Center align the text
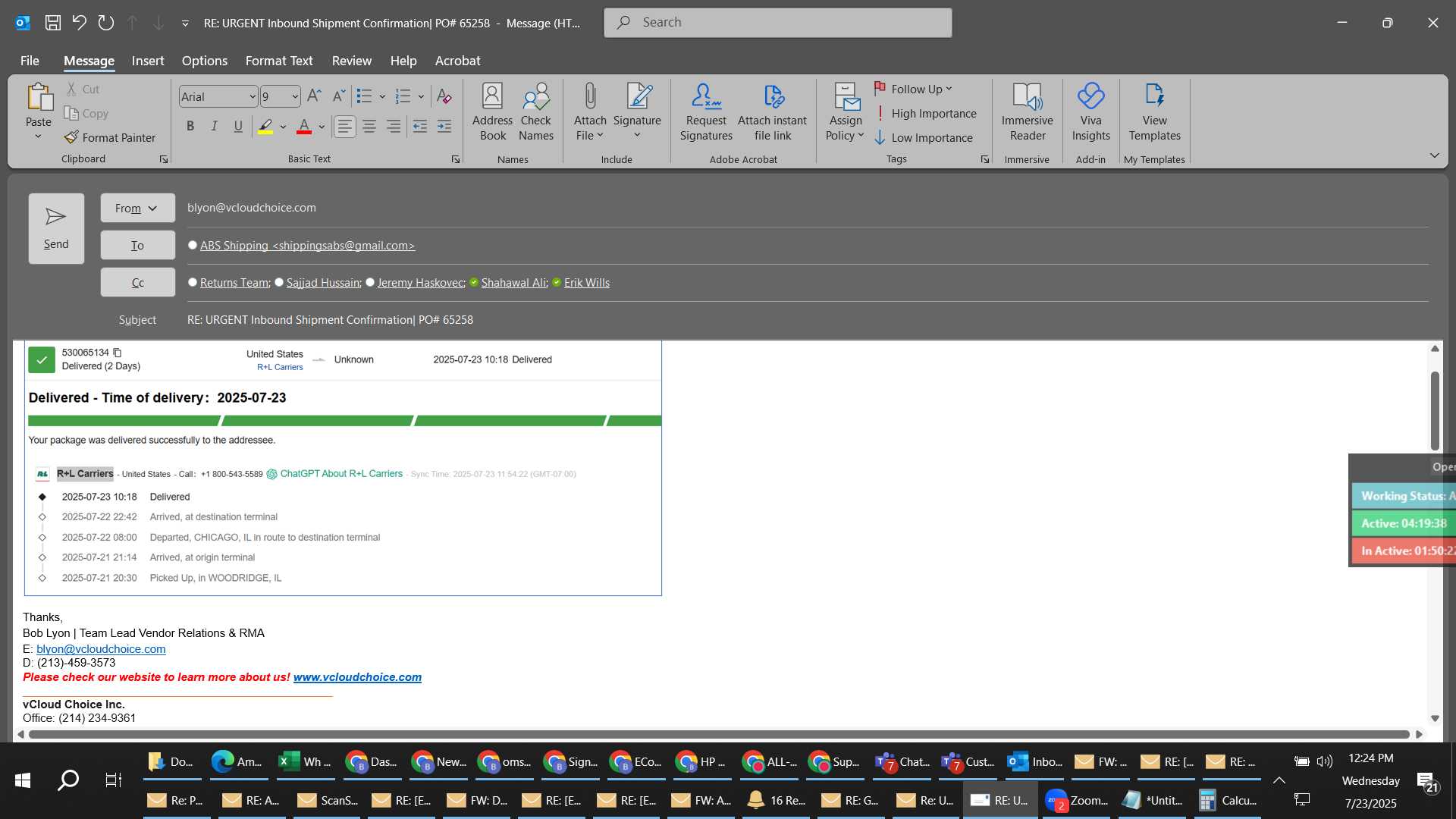This screenshot has height=819, width=1456. pos(369,127)
